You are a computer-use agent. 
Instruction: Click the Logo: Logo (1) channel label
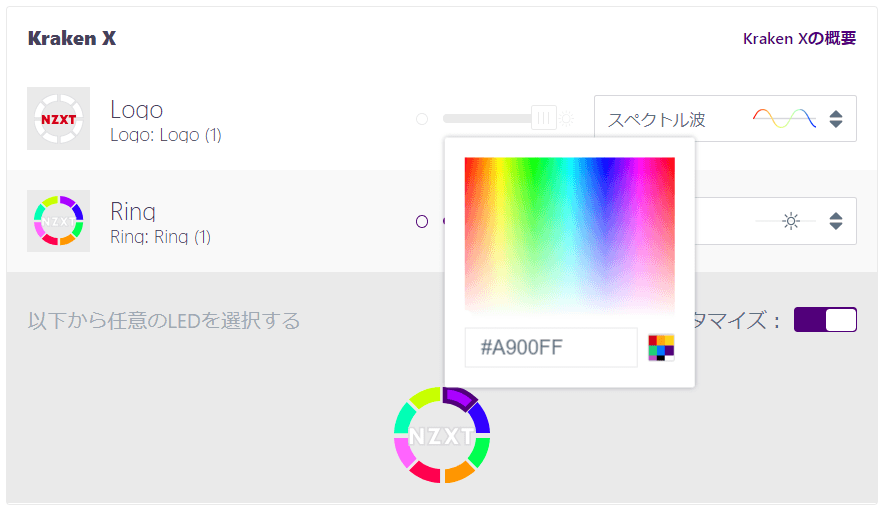[x=166, y=135]
